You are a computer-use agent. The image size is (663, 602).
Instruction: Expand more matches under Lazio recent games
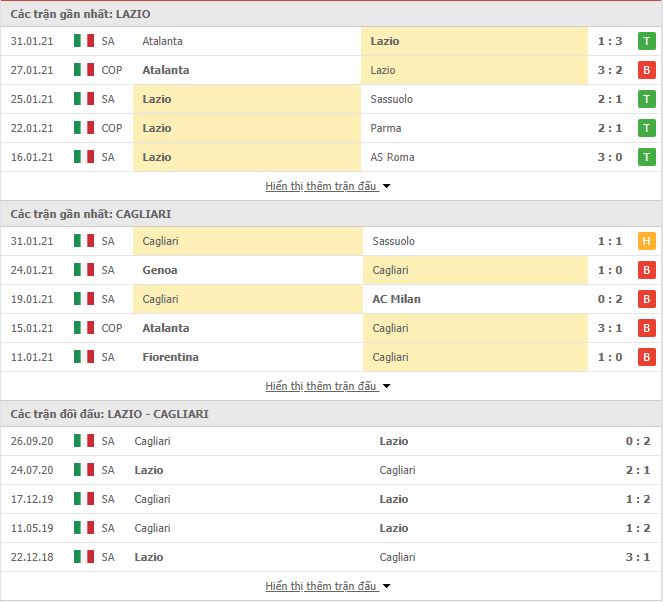click(327, 186)
